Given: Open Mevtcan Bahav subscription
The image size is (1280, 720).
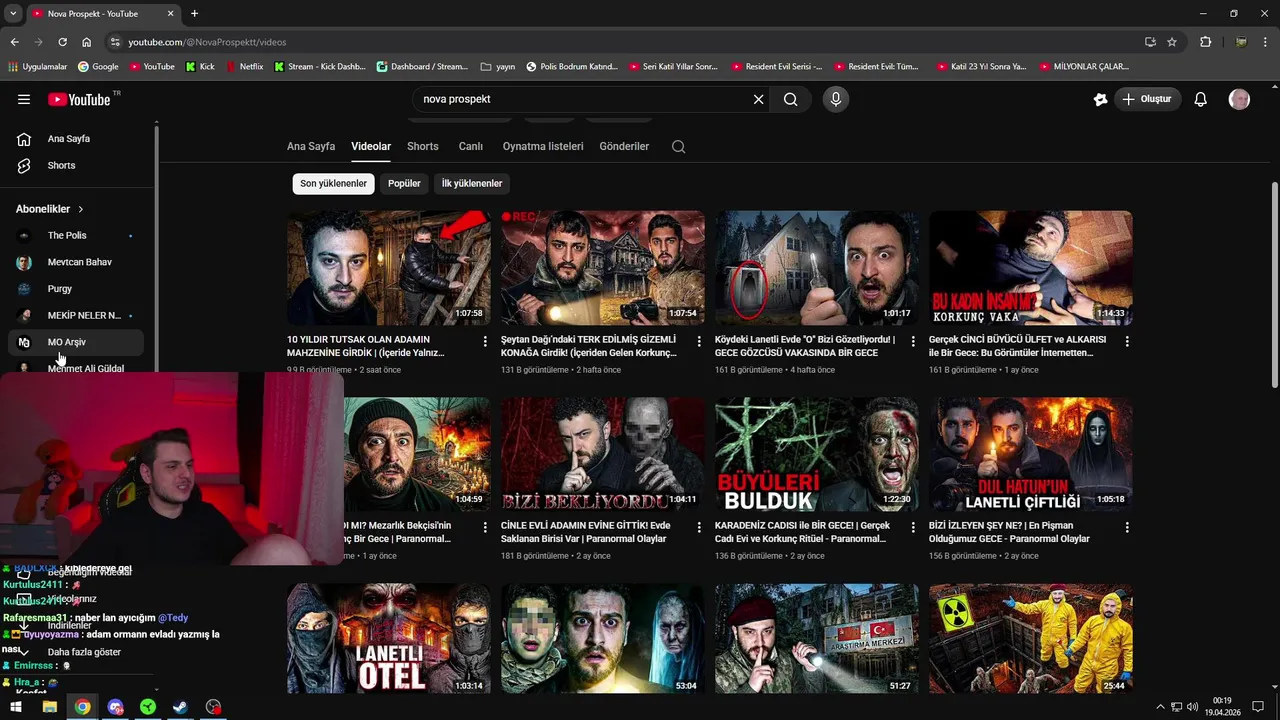Looking at the screenshot, I should (x=76, y=262).
